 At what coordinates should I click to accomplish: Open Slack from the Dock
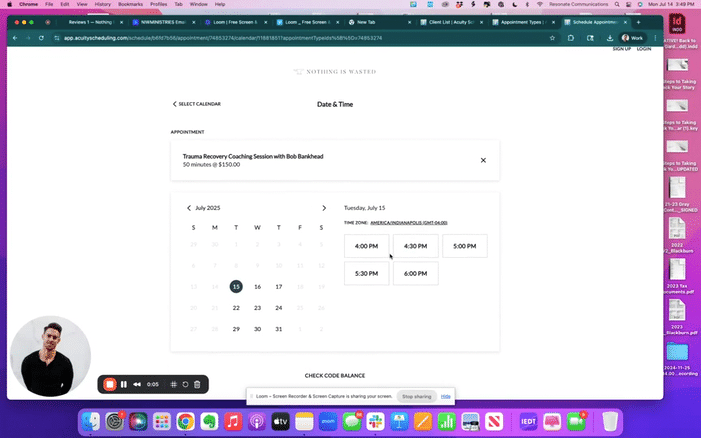(376, 421)
